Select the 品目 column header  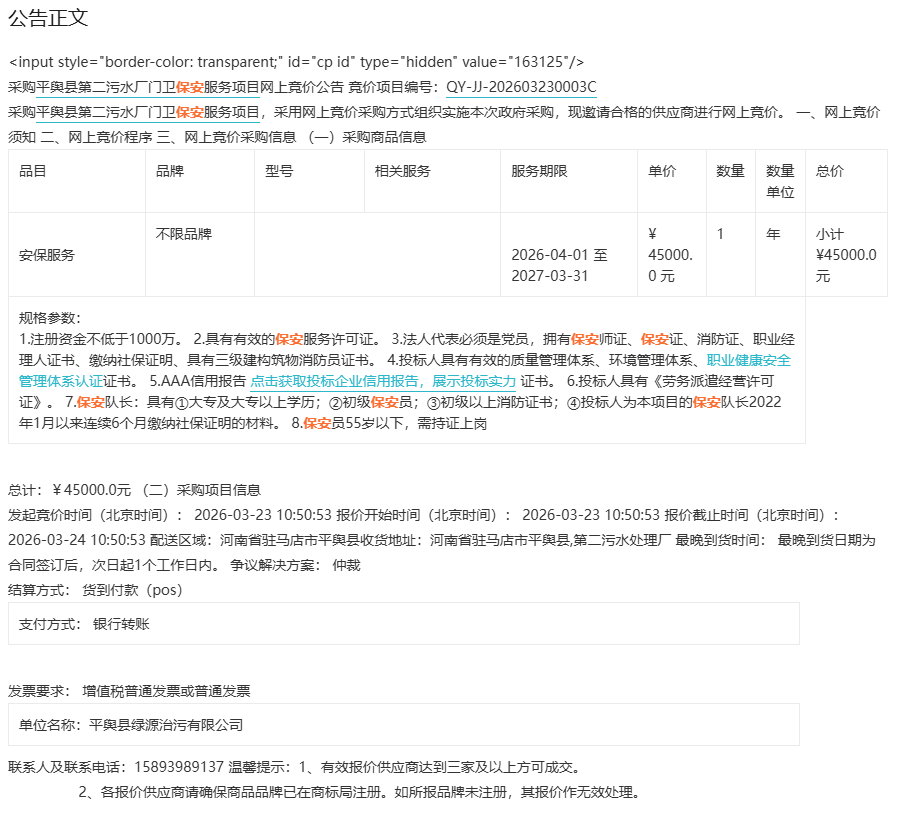pos(33,171)
